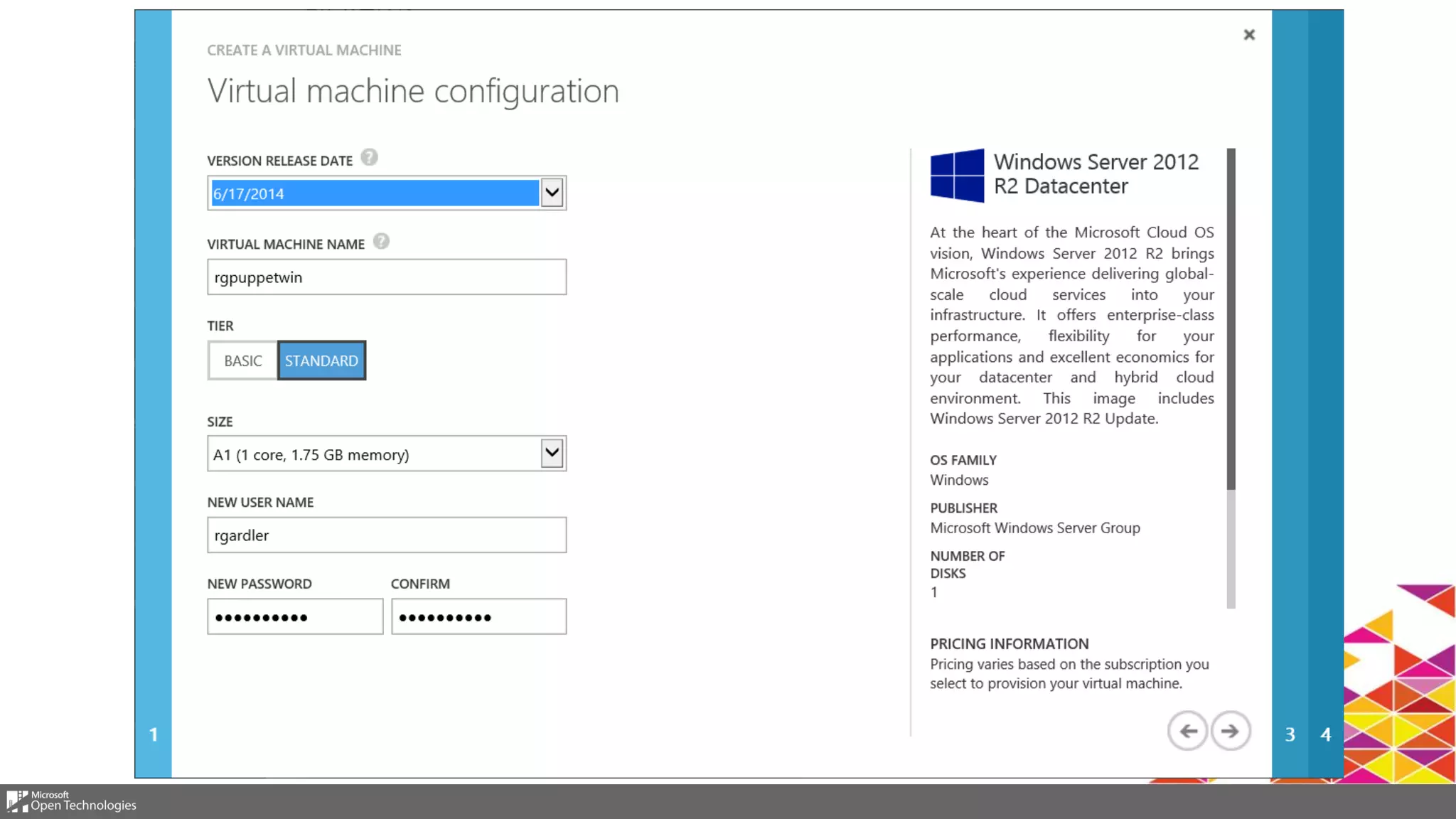Click the New User Name field

point(387,535)
